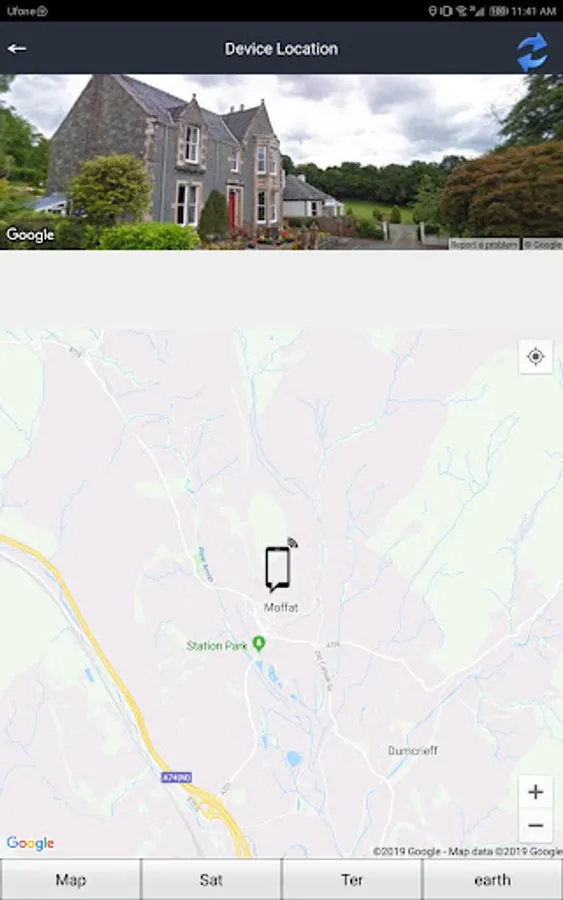The width and height of the screenshot is (563, 900).
Task: Tap the Dumcrieff place label
Action: [x=413, y=750]
